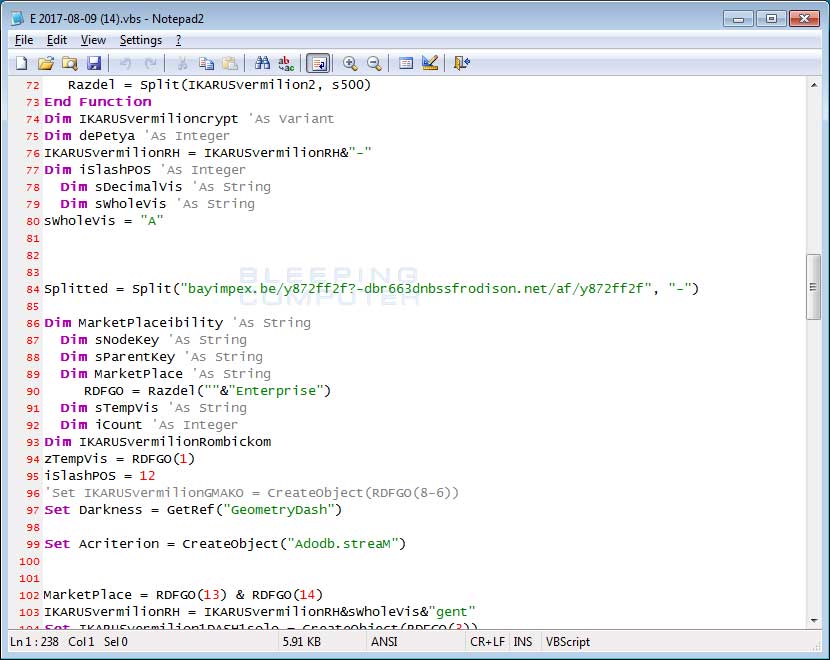Click the Zoom Out magnifier icon
Viewport: 830px width, 660px height.
(x=374, y=64)
